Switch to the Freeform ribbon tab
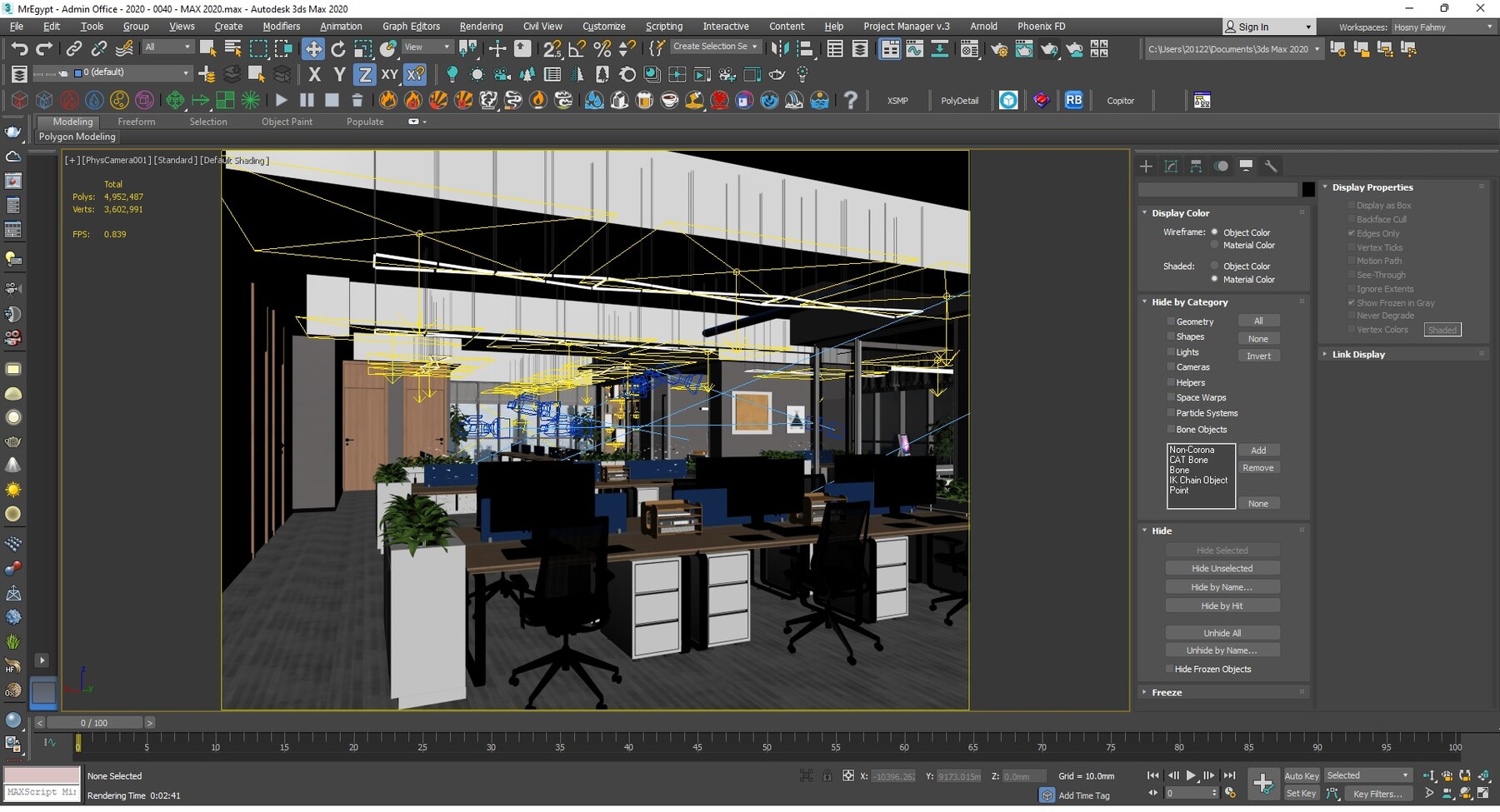The image size is (1500, 812). click(x=136, y=122)
